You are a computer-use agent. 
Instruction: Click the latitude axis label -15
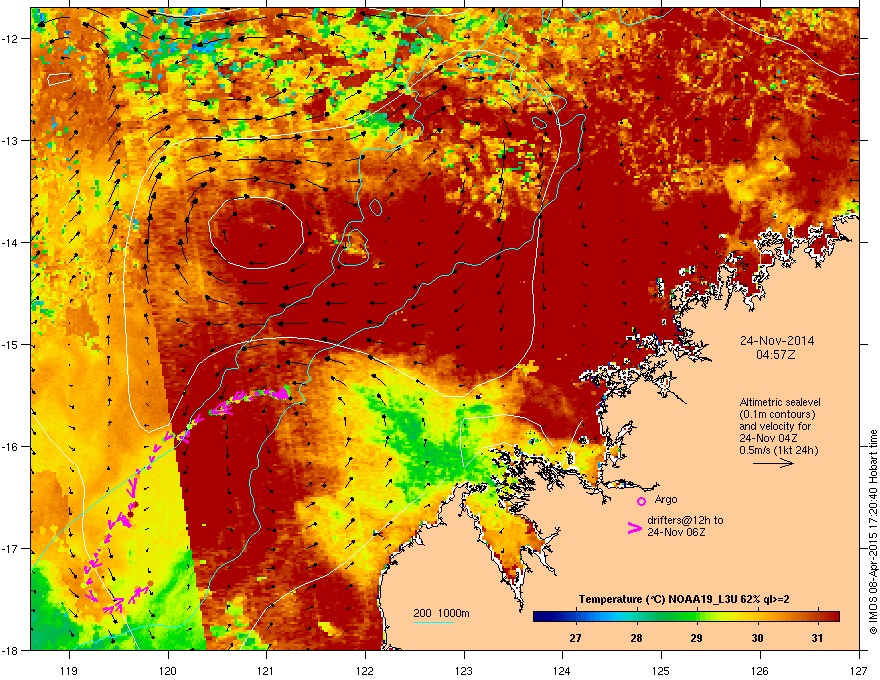[10, 344]
